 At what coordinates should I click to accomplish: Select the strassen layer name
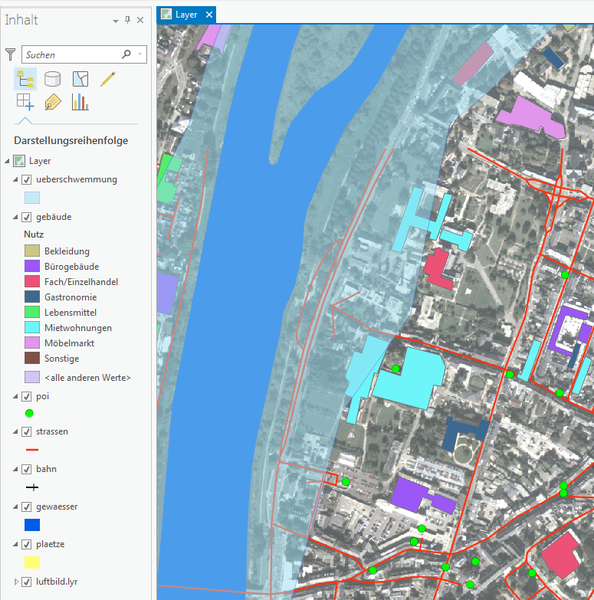point(52,432)
